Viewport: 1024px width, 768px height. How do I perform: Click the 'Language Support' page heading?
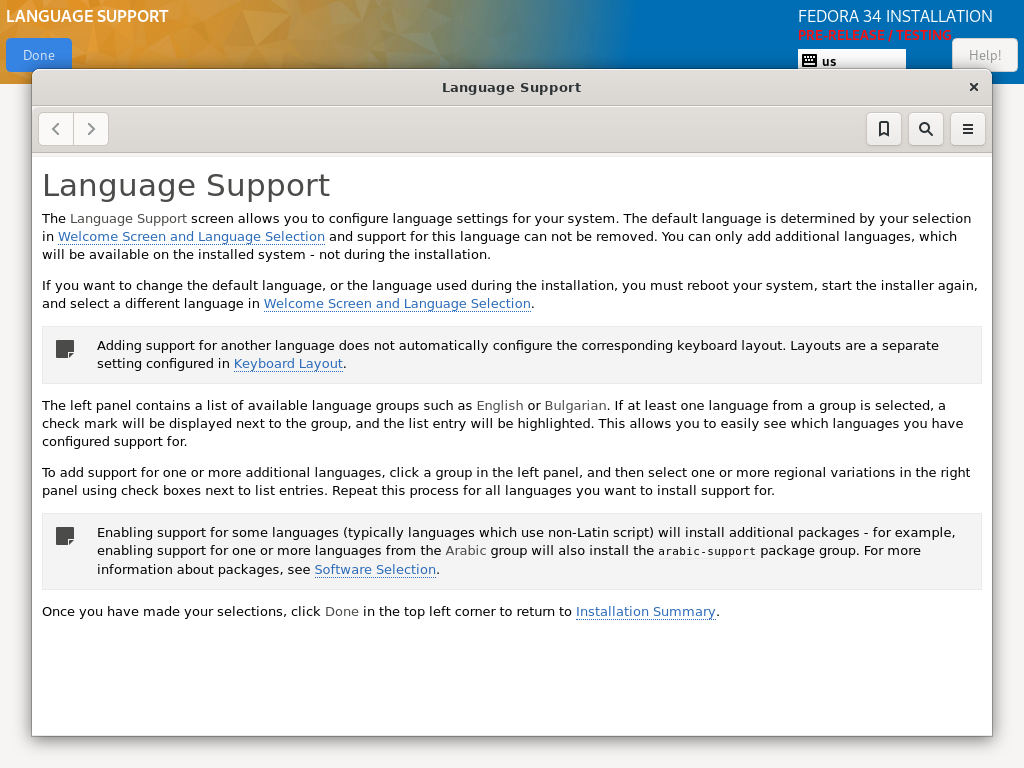click(x=186, y=185)
